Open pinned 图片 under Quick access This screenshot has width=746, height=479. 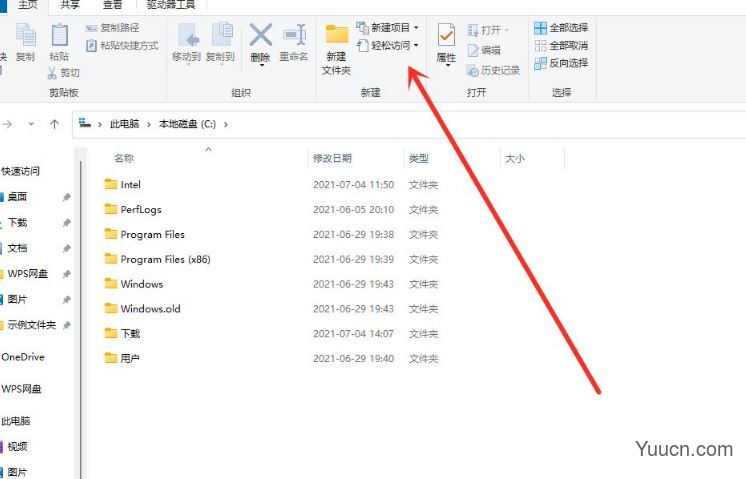[x=17, y=300]
